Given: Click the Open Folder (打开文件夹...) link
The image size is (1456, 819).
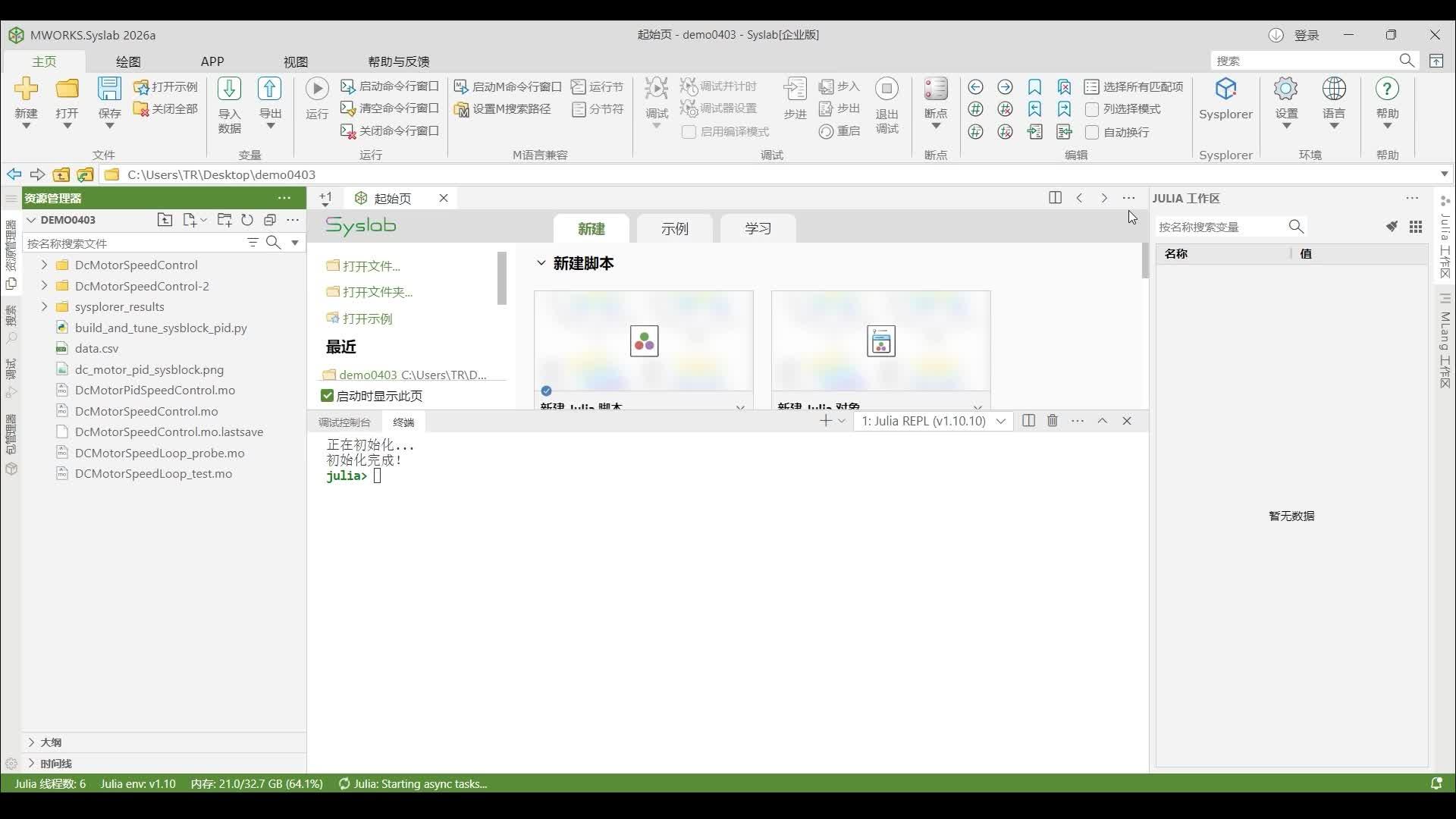Looking at the screenshot, I should (x=369, y=292).
